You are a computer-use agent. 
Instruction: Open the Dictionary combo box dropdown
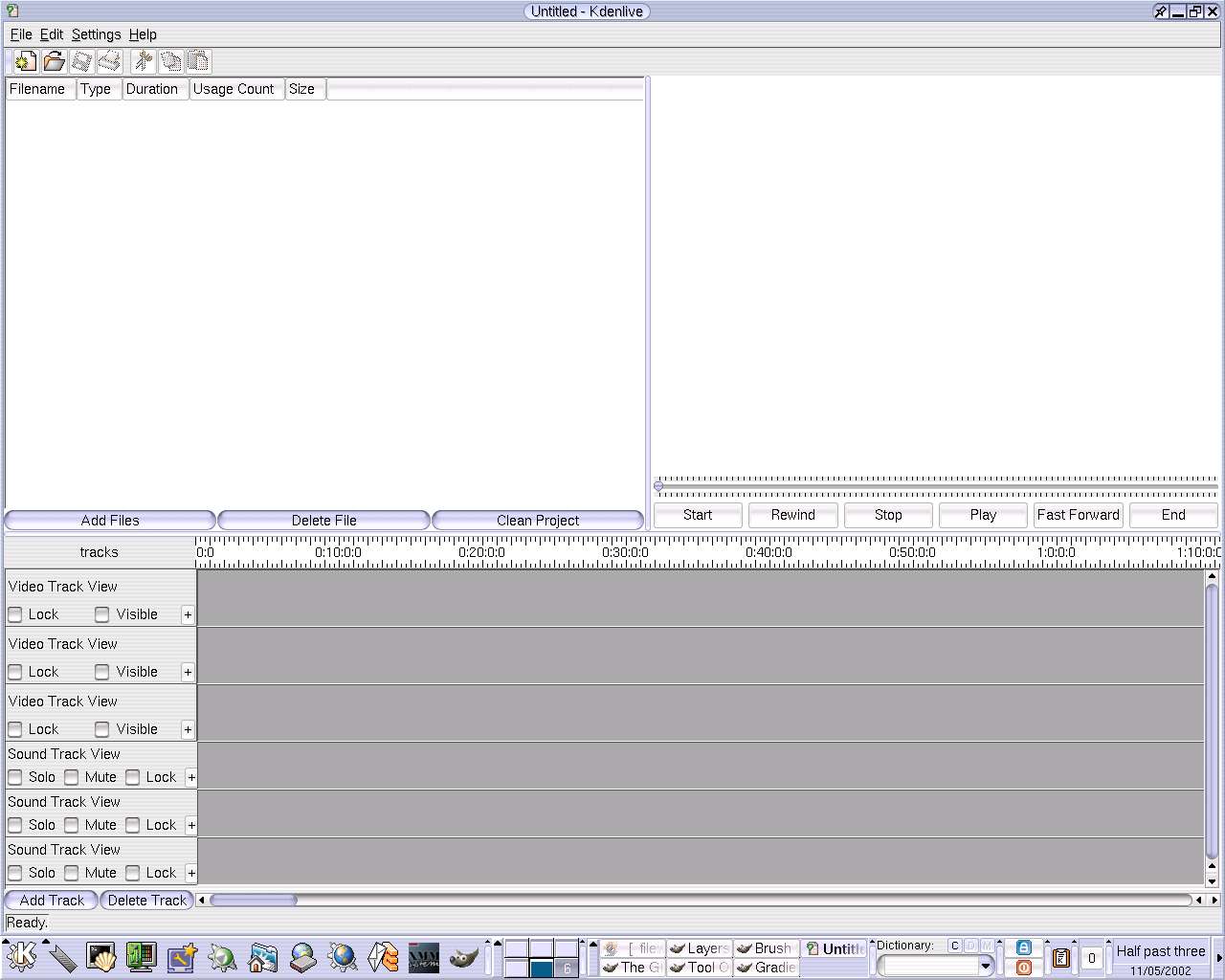click(x=986, y=967)
